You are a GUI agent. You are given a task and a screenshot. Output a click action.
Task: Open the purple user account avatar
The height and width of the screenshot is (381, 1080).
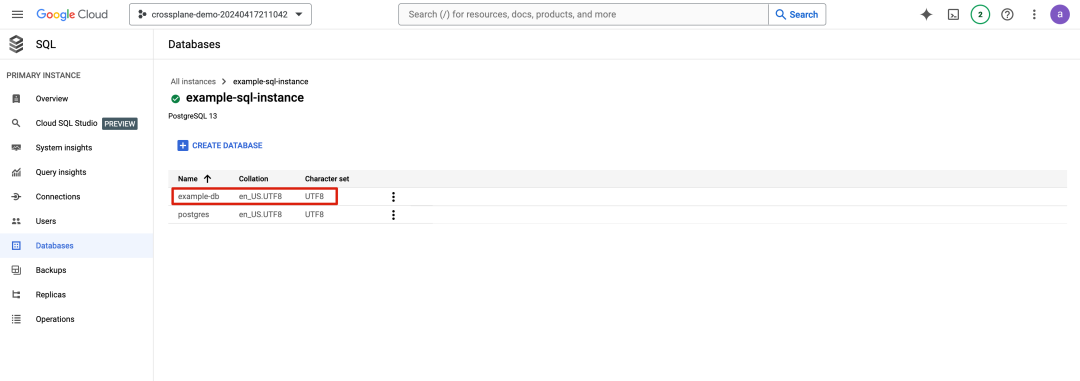pos(1060,14)
